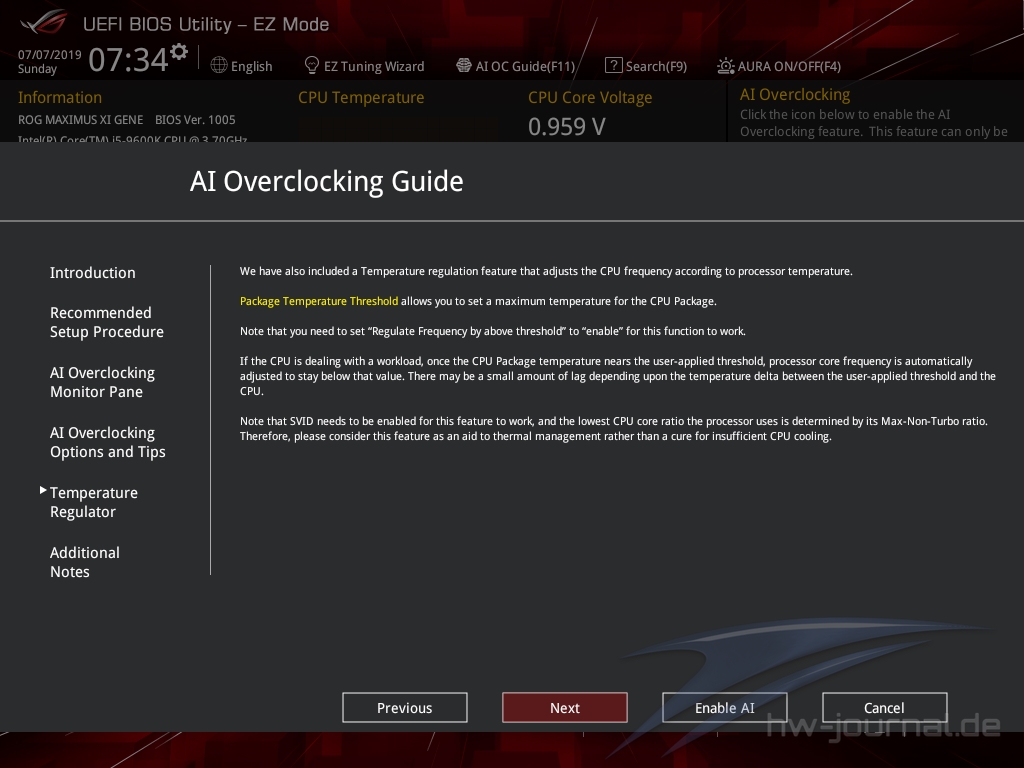Image resolution: width=1024 pixels, height=768 pixels.
Task: Click the UEFI BIOS Utility – EZ Mode title
Action: [x=206, y=24]
